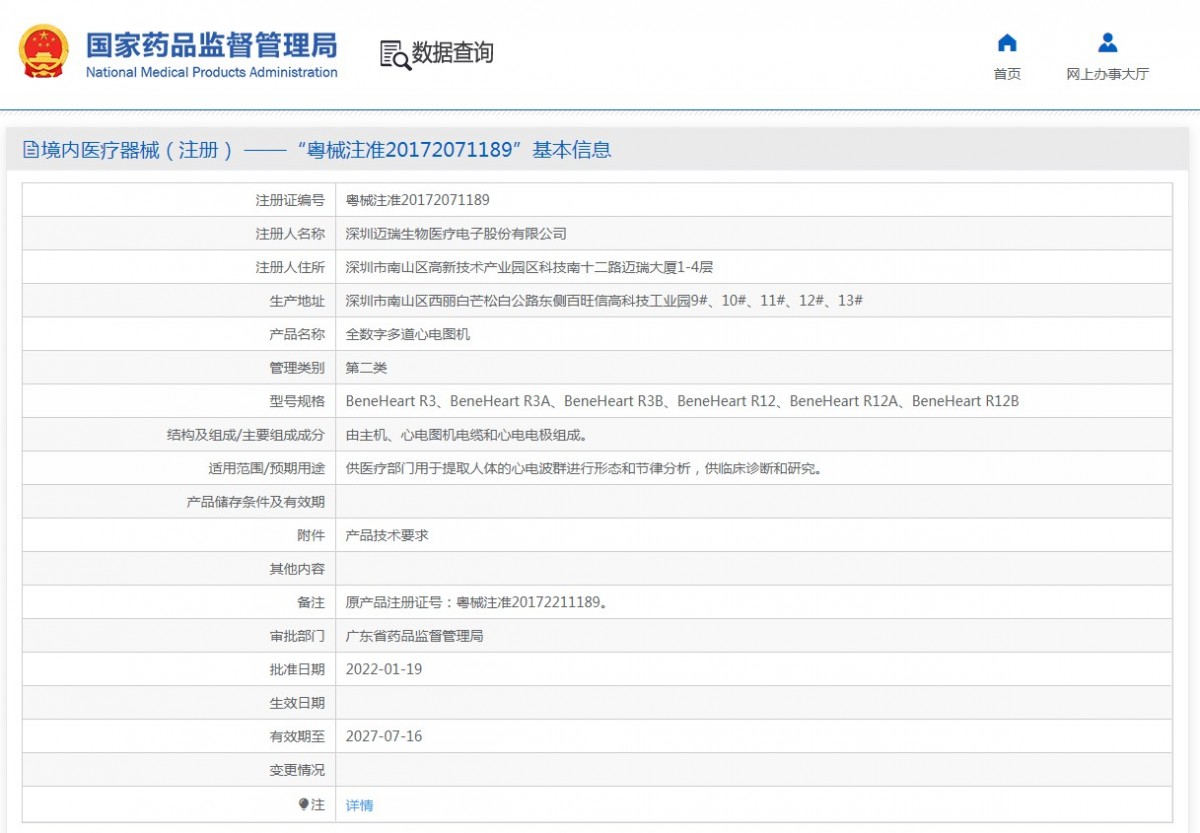Click the house icon above 首页

[x=1007, y=43]
